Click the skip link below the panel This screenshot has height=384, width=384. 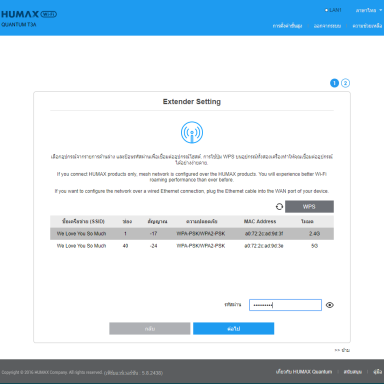342,350
